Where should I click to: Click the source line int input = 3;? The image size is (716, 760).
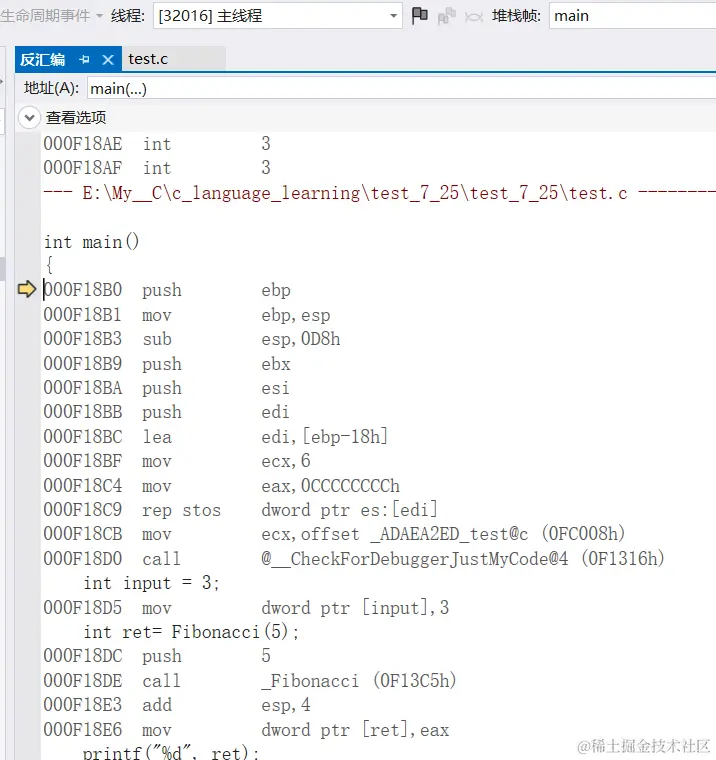(152, 583)
